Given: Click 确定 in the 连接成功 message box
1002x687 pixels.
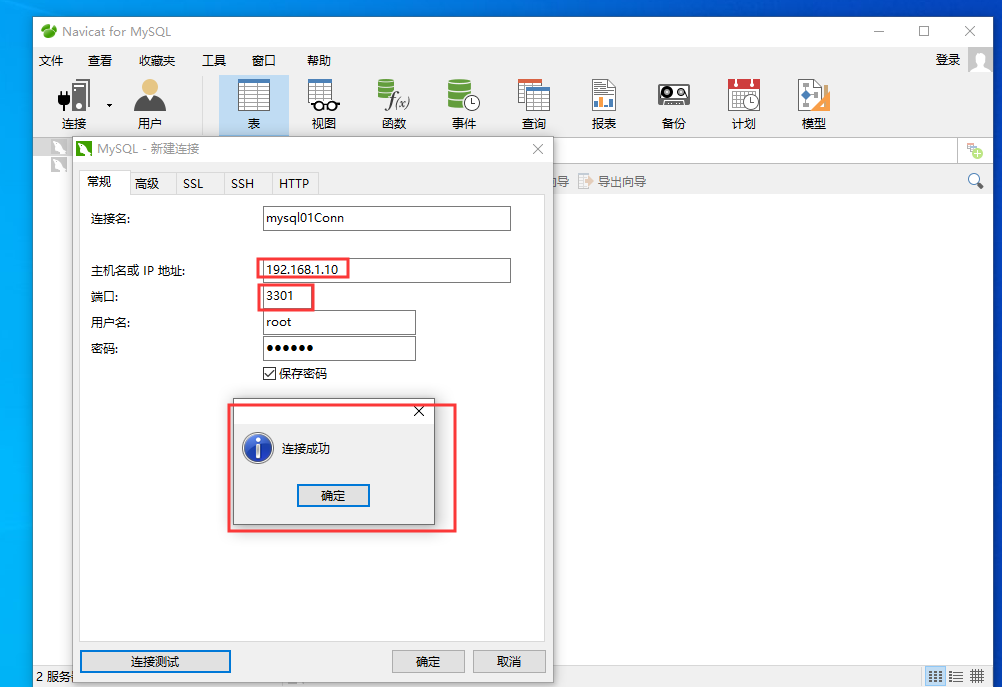Looking at the screenshot, I should click(x=333, y=495).
